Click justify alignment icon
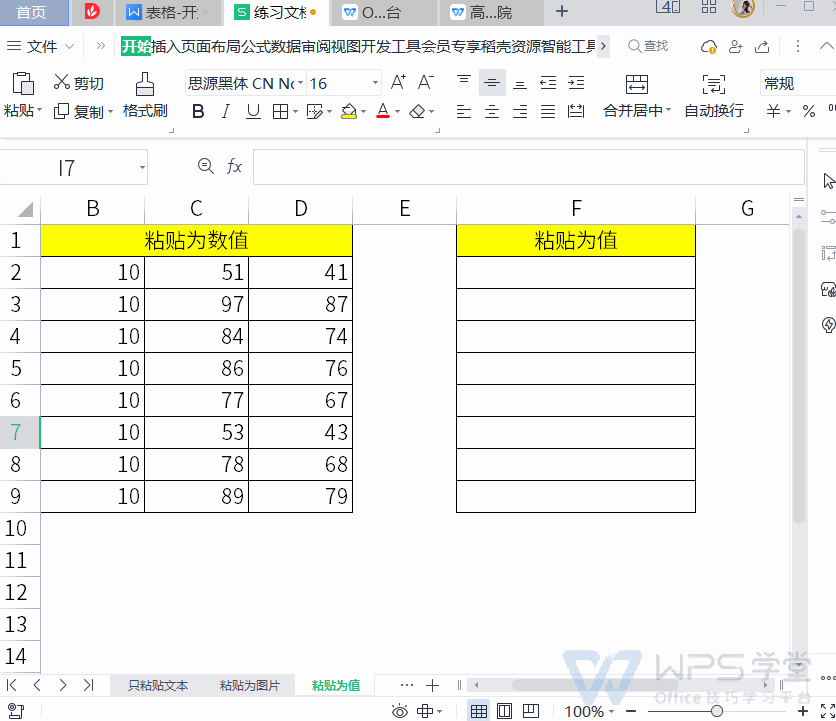This screenshot has height=721, width=836. coord(548,111)
